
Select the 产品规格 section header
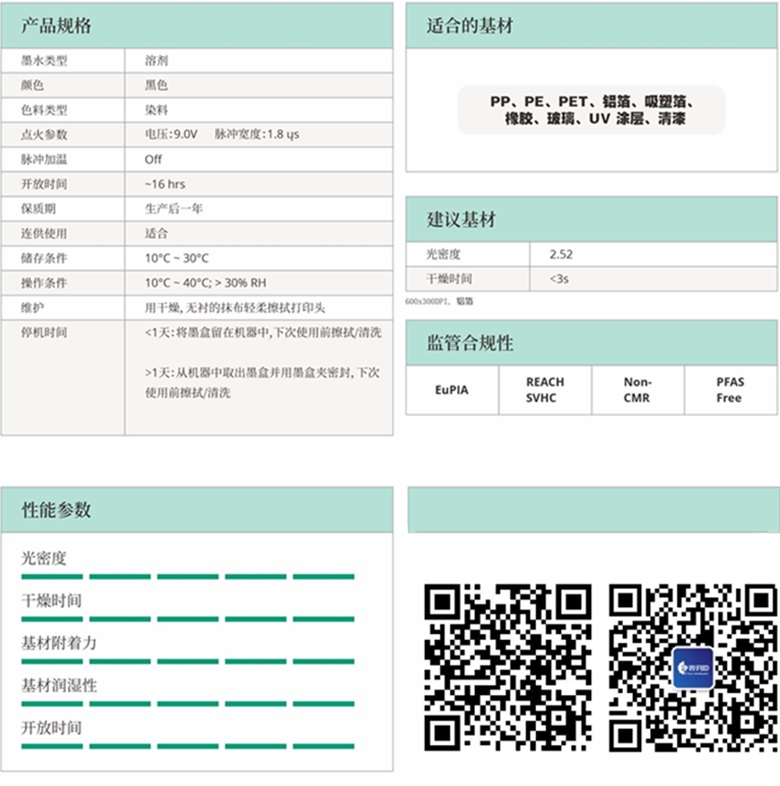(197, 26)
